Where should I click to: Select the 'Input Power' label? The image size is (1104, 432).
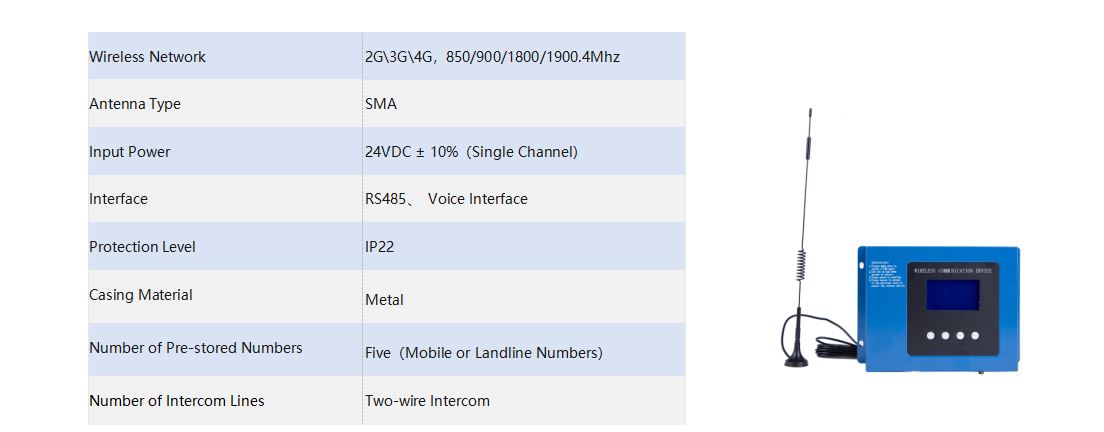pyautogui.click(x=130, y=152)
